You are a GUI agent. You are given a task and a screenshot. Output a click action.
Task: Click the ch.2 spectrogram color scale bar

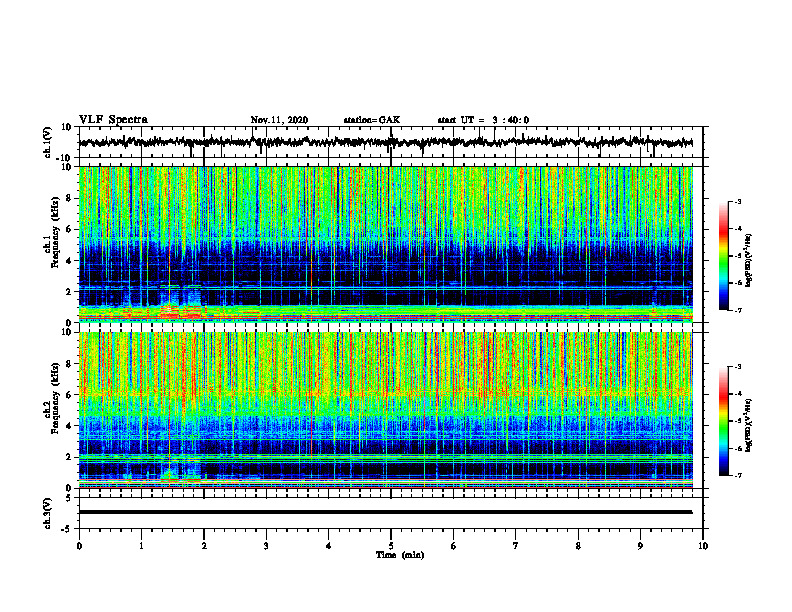[724, 421]
